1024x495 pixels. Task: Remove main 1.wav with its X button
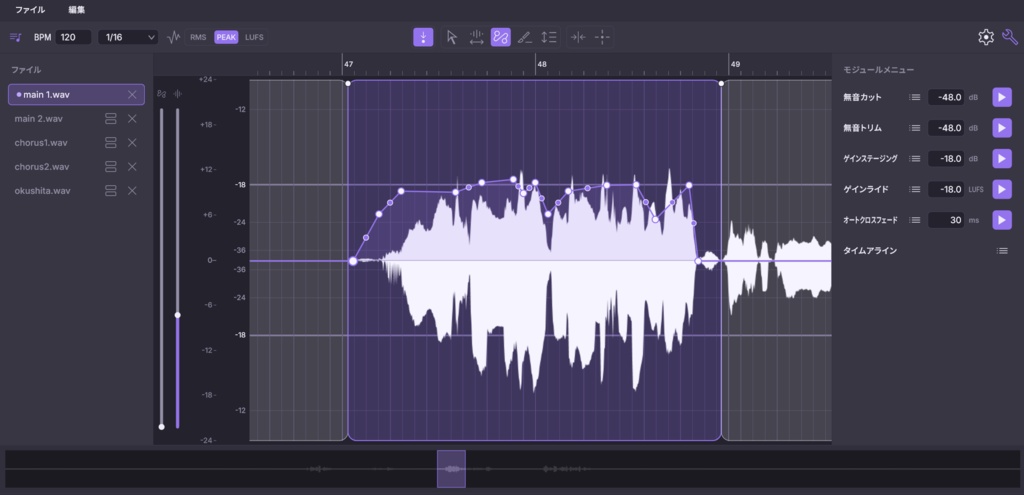(132, 95)
